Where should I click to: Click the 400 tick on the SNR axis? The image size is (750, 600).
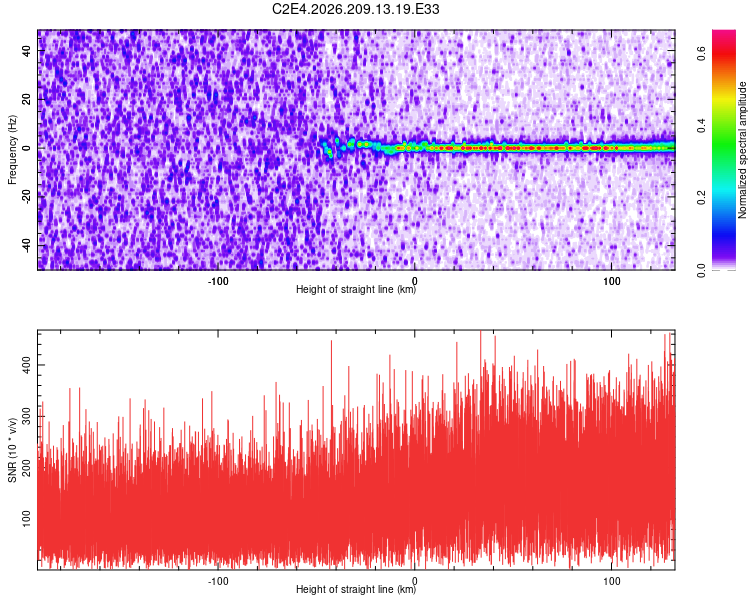click(27, 365)
